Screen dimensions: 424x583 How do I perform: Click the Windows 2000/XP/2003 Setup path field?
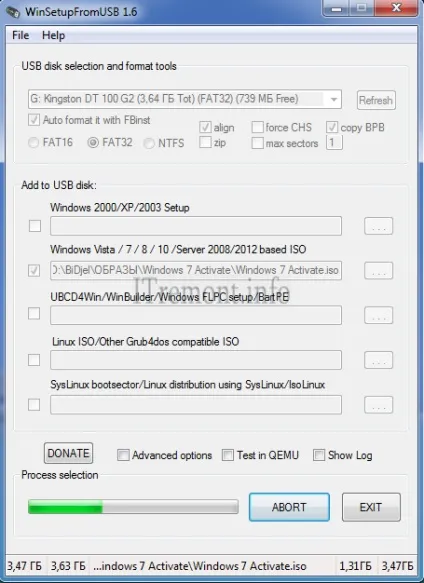point(196,226)
